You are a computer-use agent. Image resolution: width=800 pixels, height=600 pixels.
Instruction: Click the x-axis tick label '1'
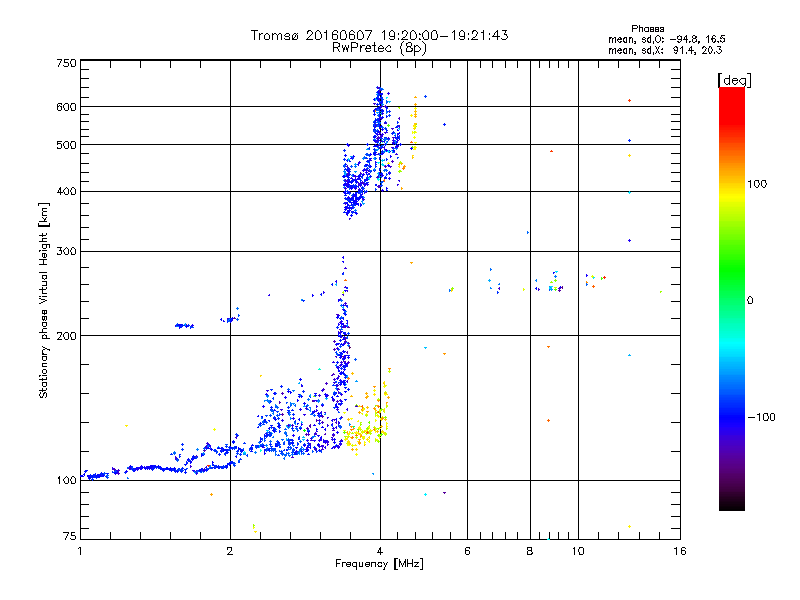[x=80, y=551]
